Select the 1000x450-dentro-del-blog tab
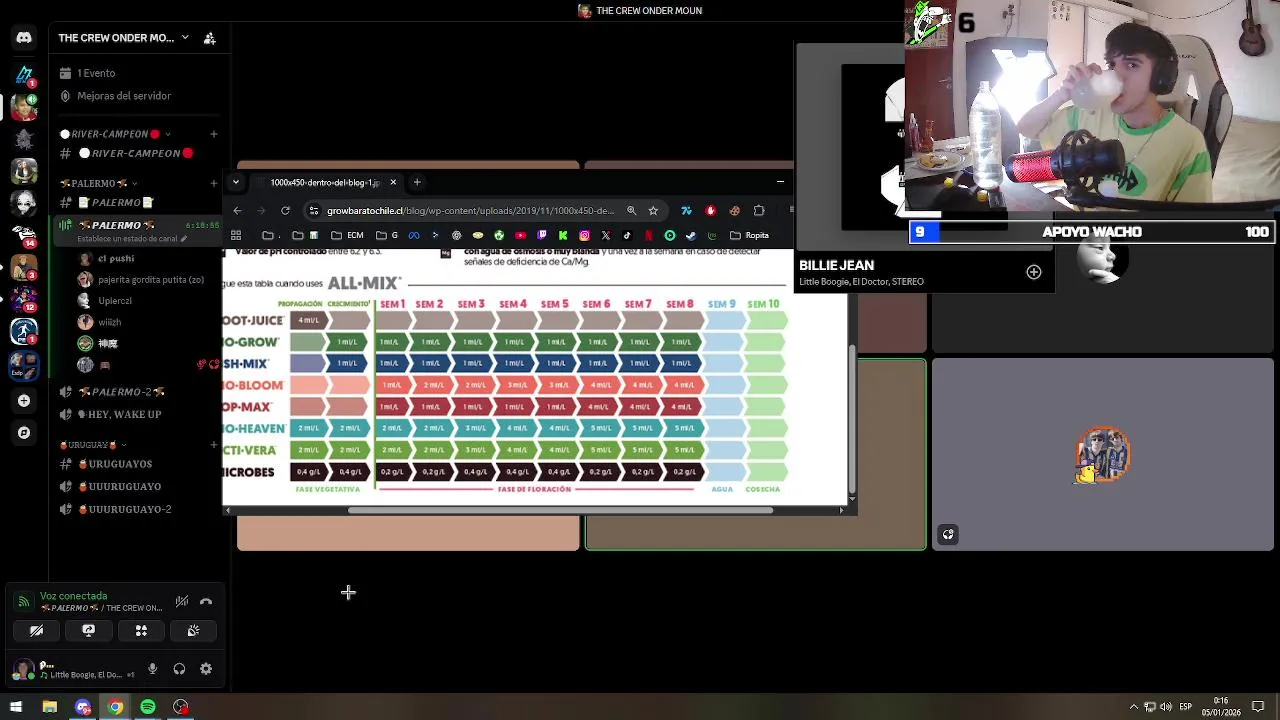 coord(325,182)
